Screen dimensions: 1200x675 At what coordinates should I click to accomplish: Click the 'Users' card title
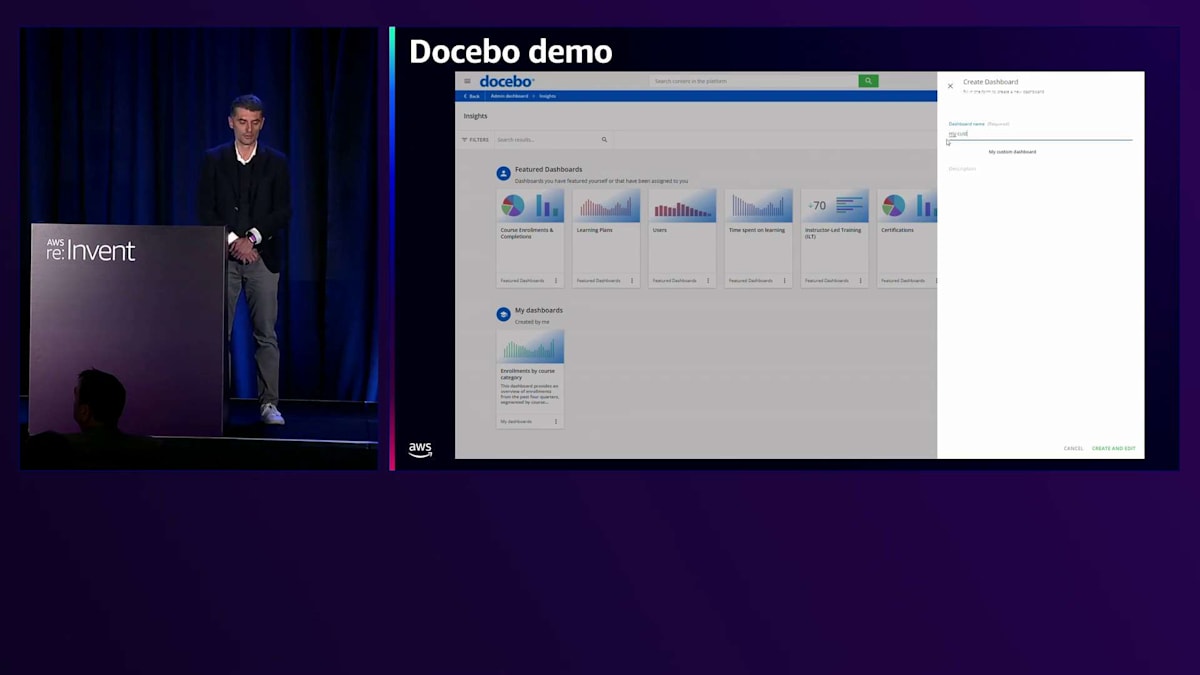pos(660,230)
